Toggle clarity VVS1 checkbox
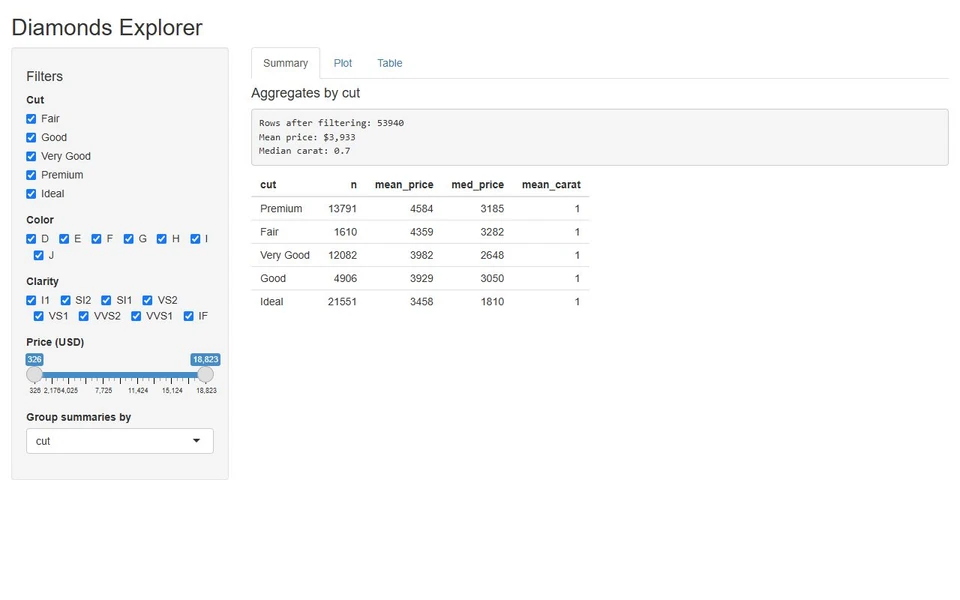The width and height of the screenshot is (960, 600). [x=136, y=316]
